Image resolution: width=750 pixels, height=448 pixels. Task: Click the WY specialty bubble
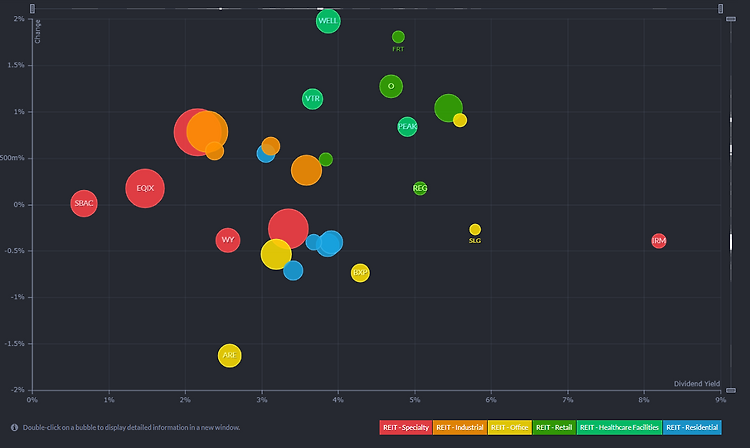tap(228, 240)
